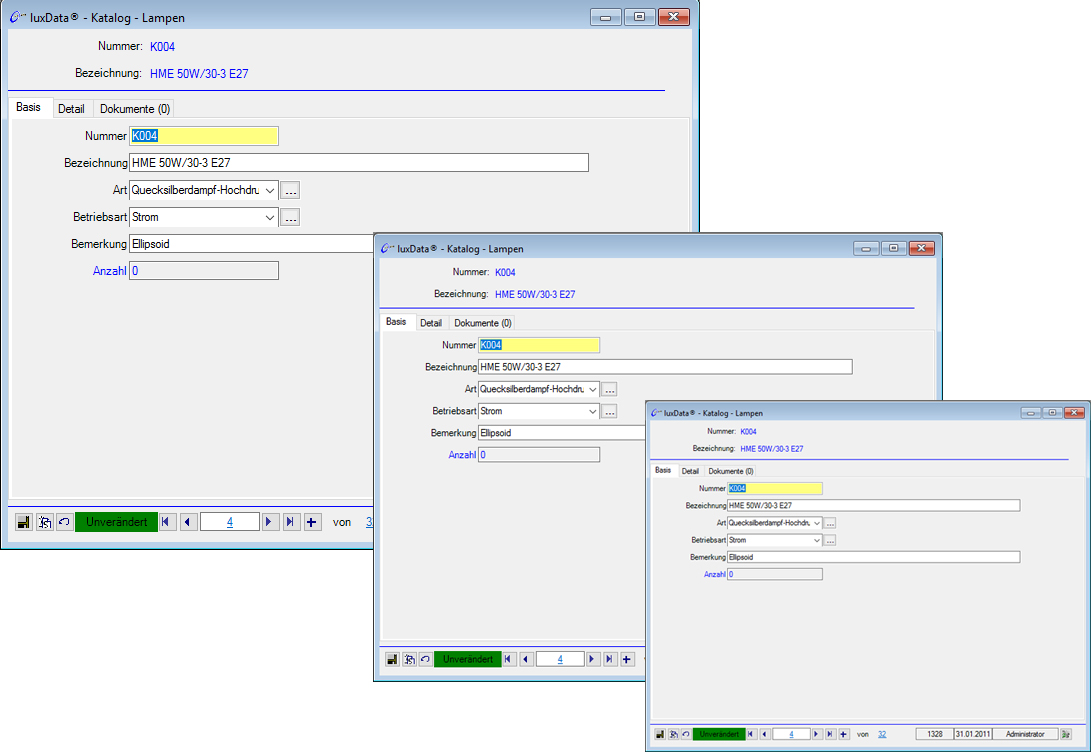Image resolution: width=1091 pixels, height=753 pixels.
Task: Click the undo arrow icon in the largest window
Action: 64,522
